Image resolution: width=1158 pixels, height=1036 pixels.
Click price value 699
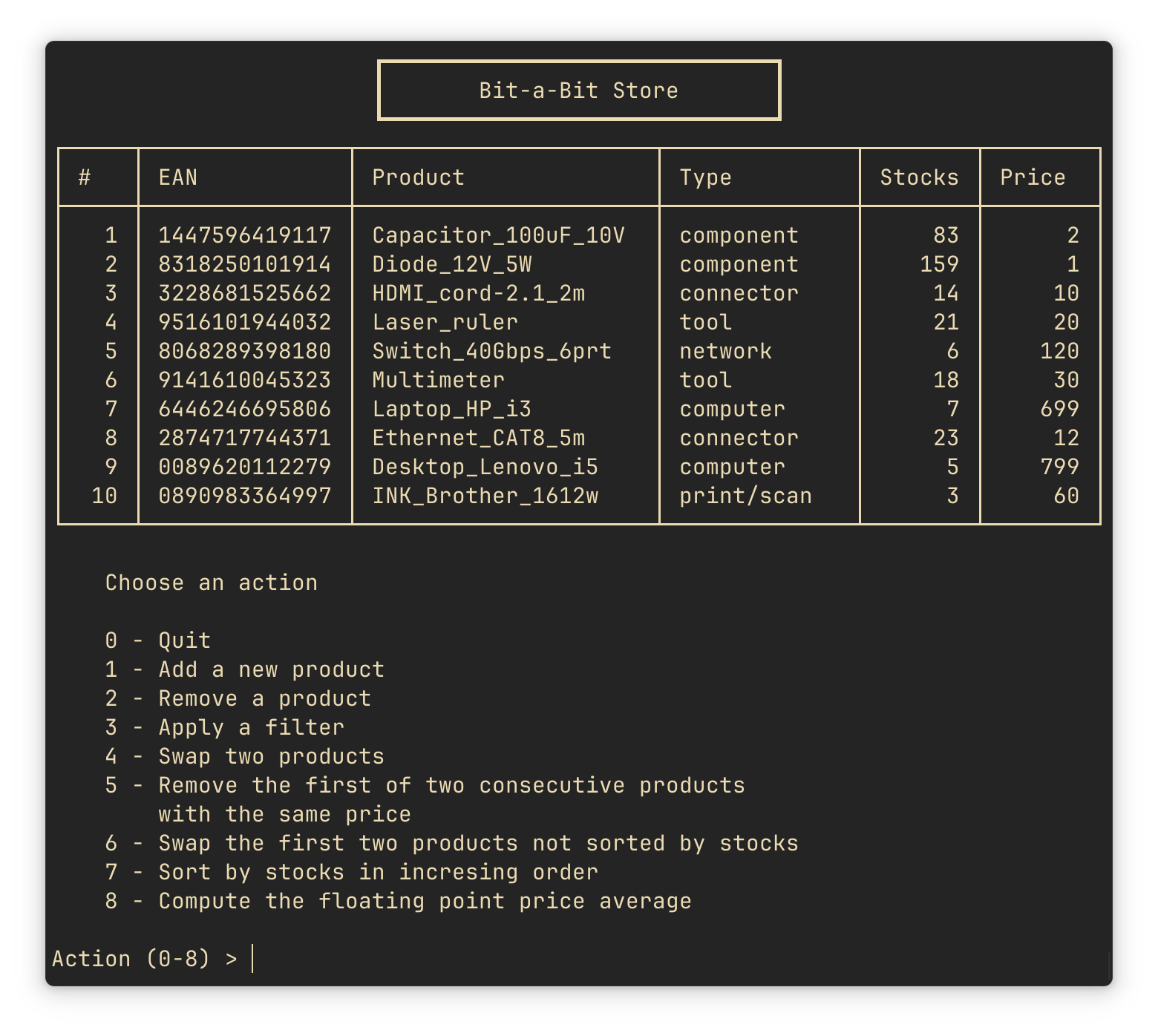1059,409
